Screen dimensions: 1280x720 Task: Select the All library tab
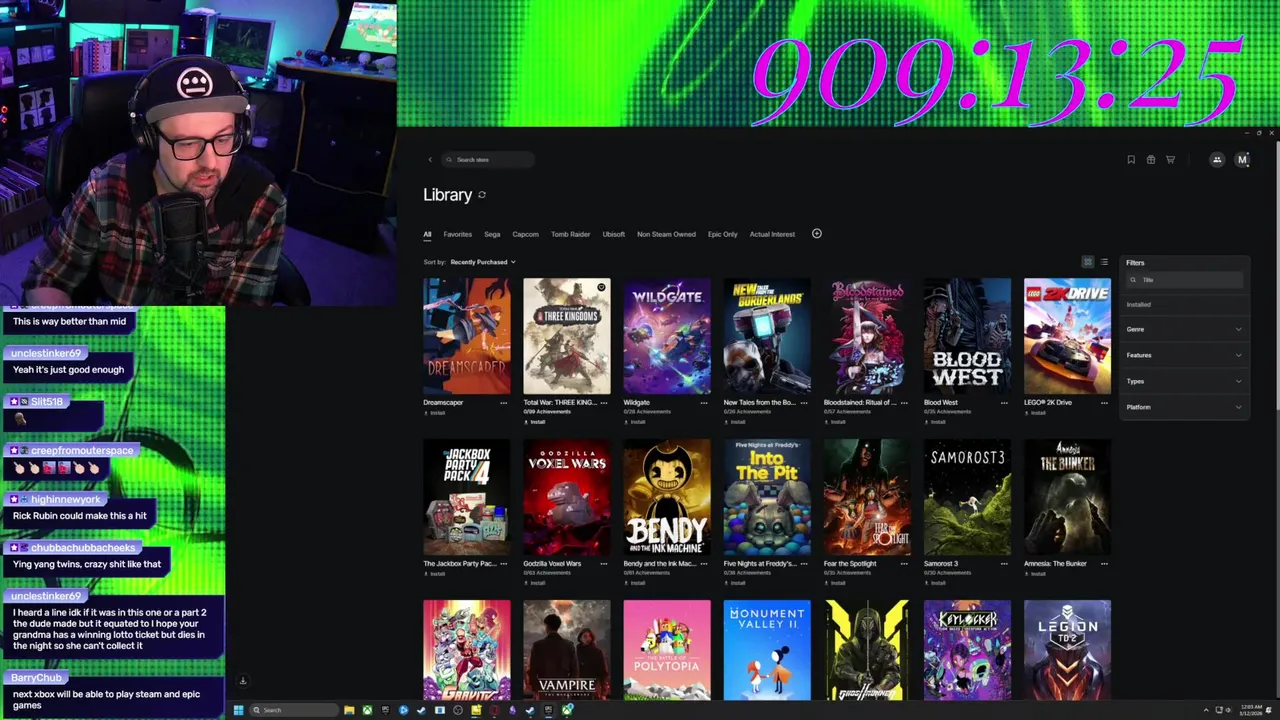click(x=427, y=234)
